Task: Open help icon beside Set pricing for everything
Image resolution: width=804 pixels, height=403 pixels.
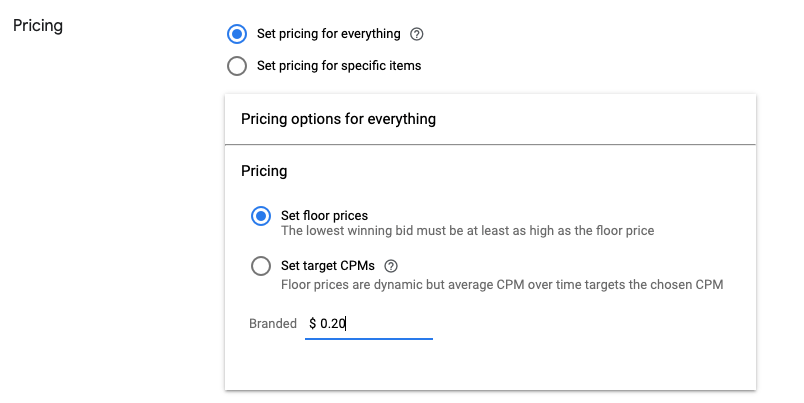Action: (416, 34)
